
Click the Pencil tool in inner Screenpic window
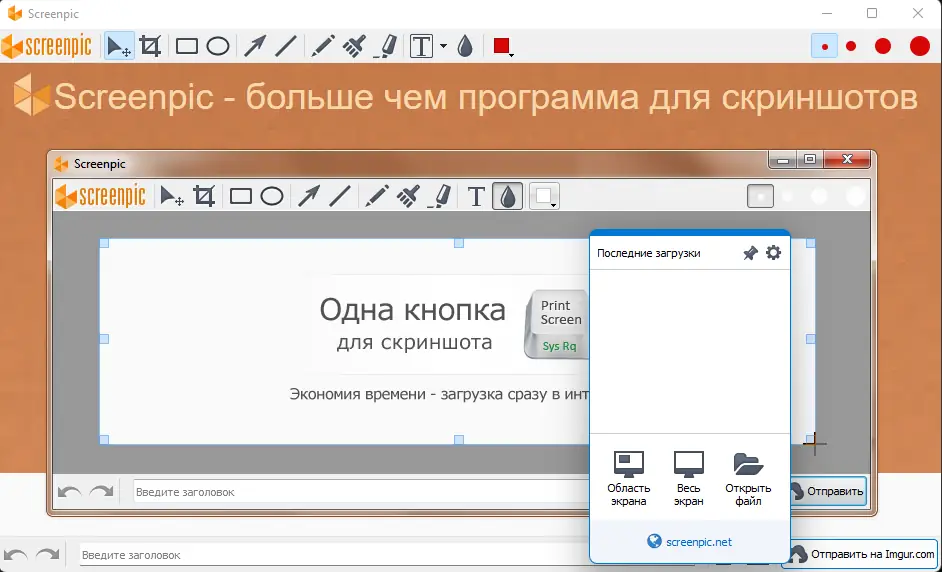click(377, 196)
